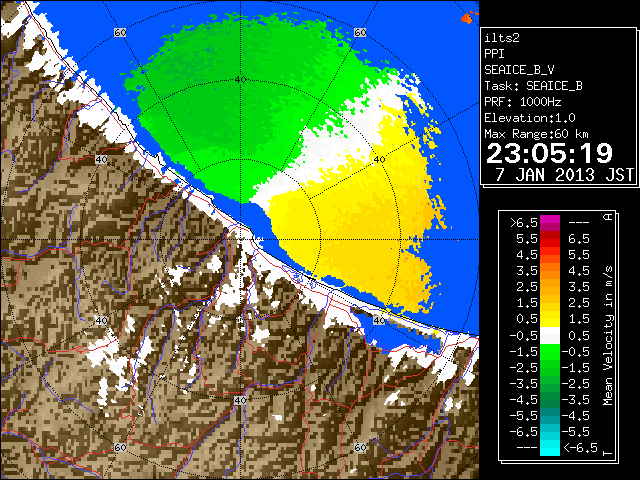Click the magenta swatch on the velocity color bar
640x480 pixels.
(x=550, y=223)
